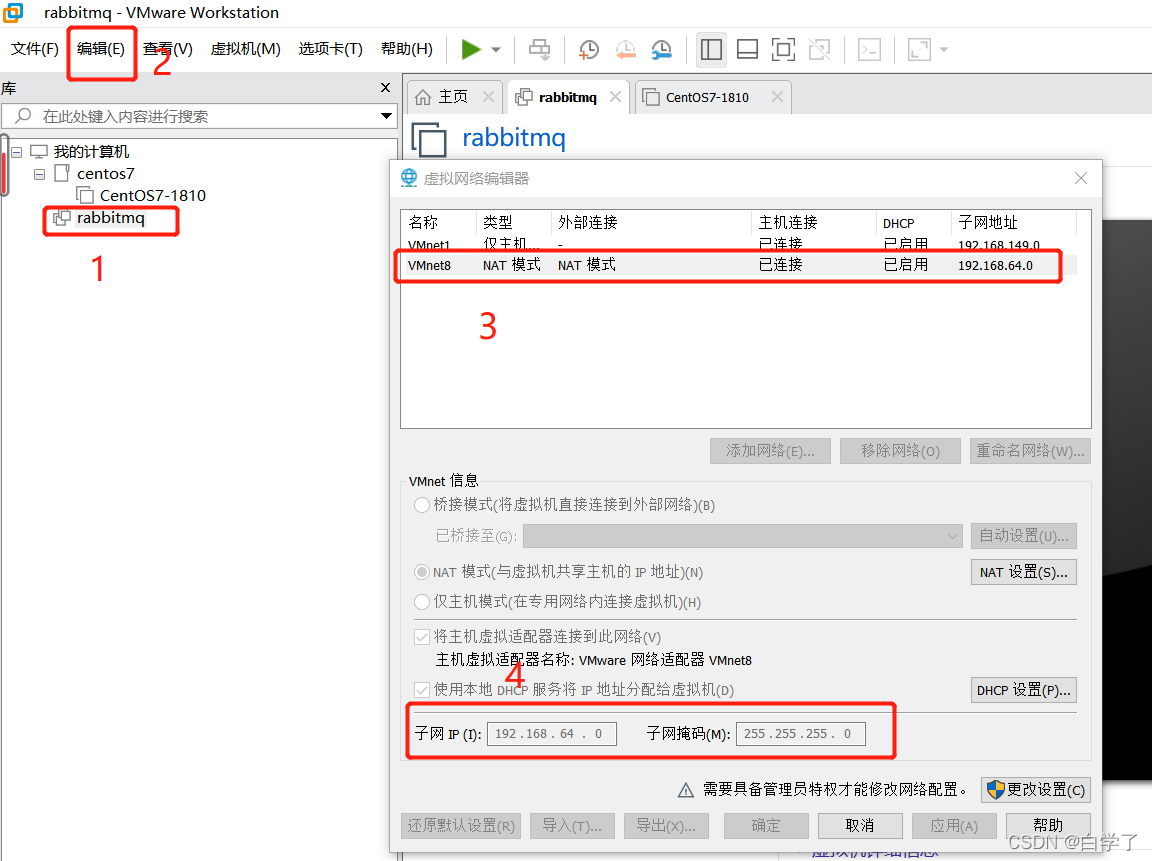Open the stretch display dropdown arrow

coord(944,50)
